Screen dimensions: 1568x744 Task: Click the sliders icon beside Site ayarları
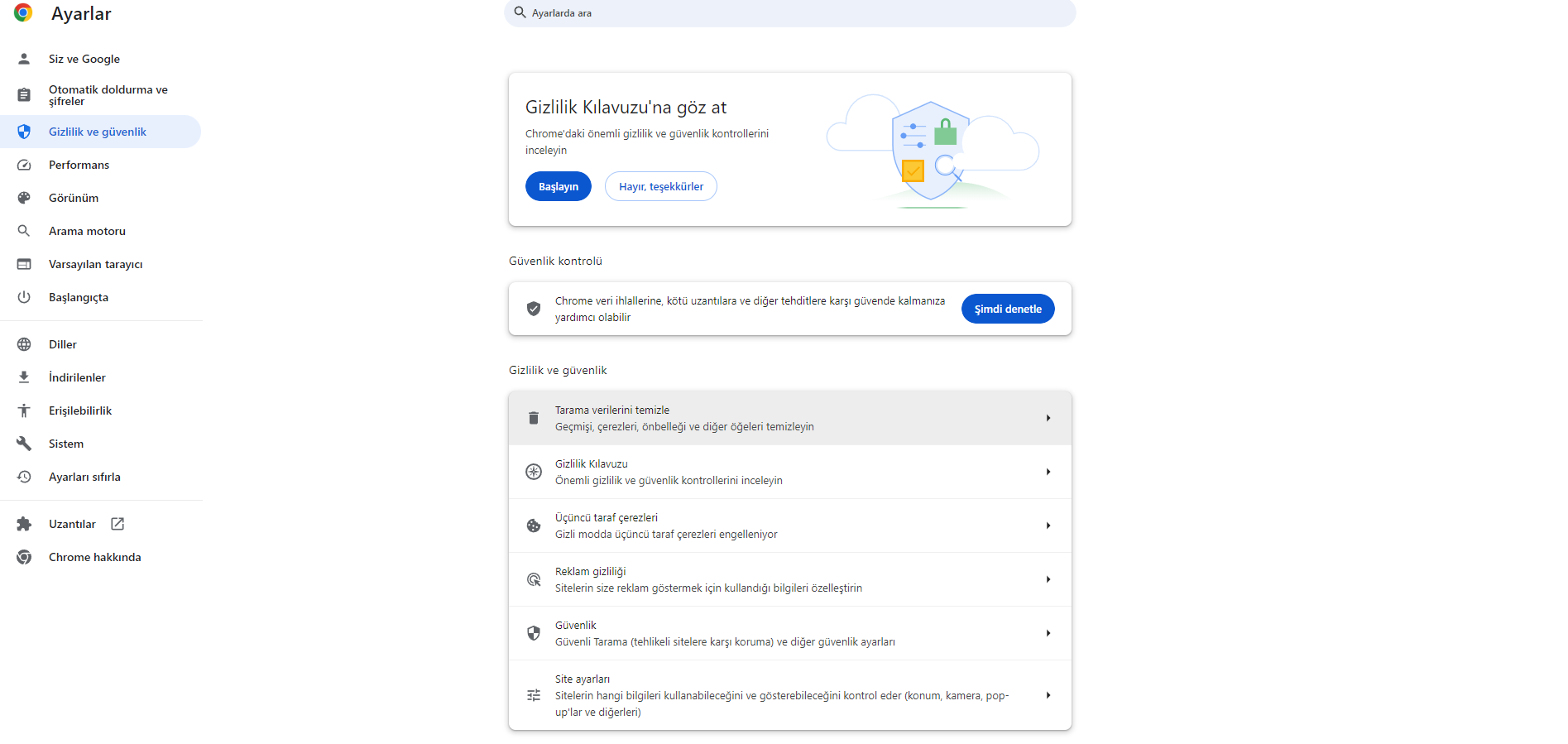point(534,695)
